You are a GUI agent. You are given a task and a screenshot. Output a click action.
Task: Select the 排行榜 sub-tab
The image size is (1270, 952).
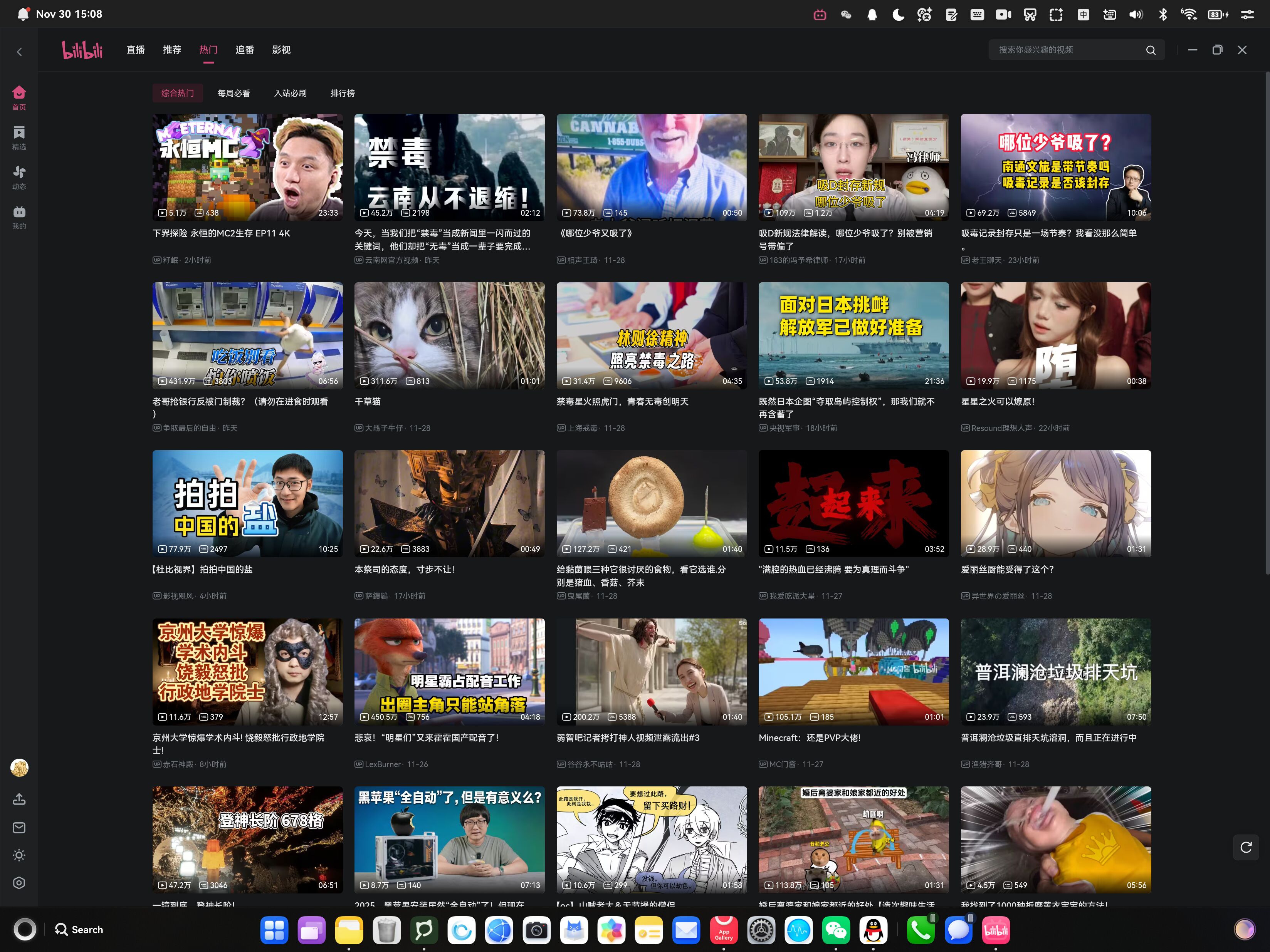[x=342, y=93]
